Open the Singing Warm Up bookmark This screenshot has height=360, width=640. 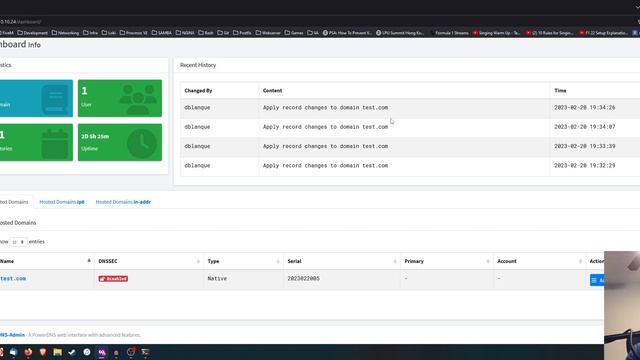(x=496, y=33)
